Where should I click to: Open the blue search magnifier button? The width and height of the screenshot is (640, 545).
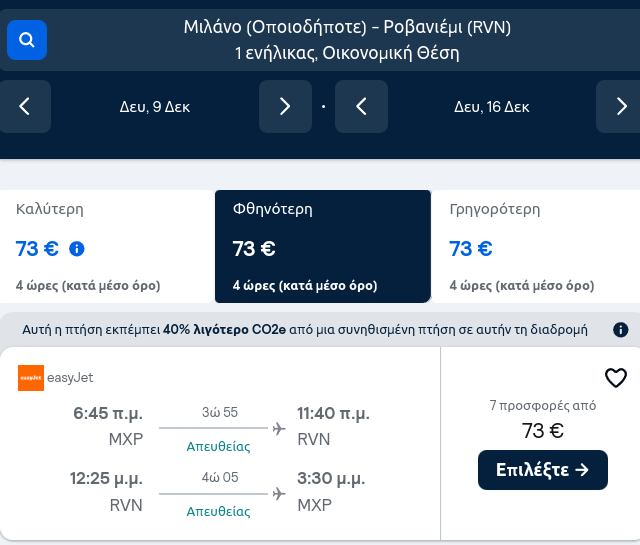coord(27,40)
